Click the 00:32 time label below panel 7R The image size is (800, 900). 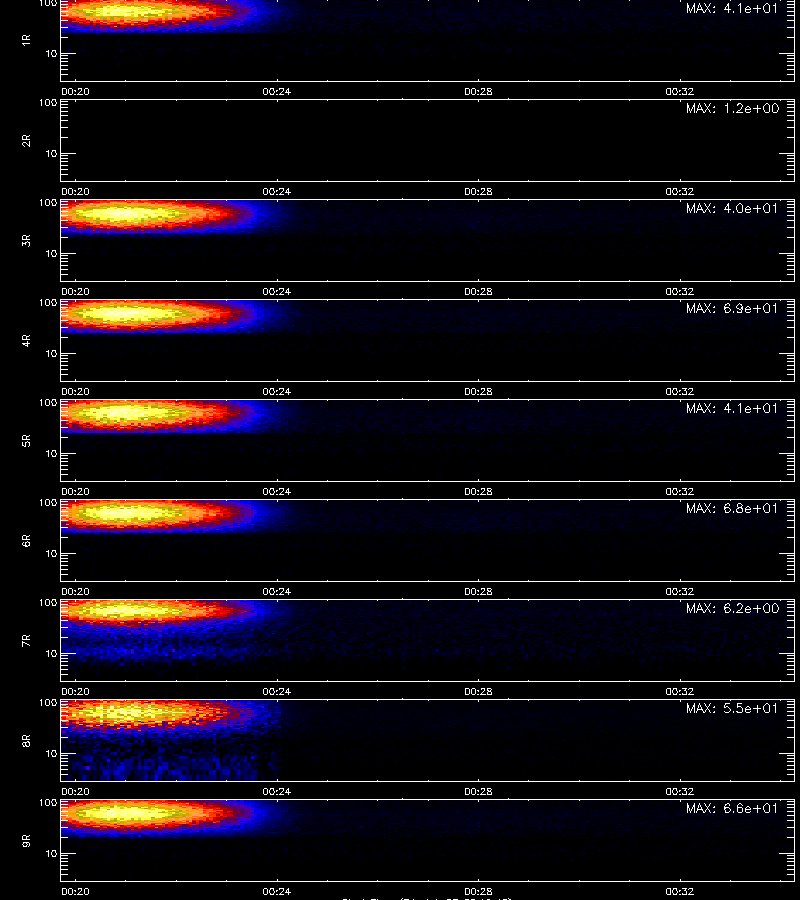point(679,691)
